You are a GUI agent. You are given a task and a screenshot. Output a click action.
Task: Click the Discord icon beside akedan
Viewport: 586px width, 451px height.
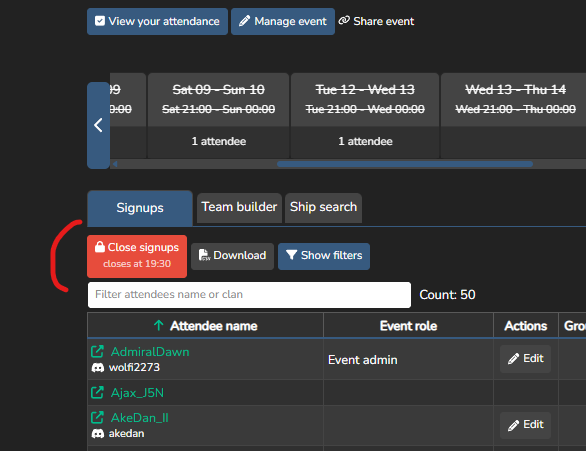tap(98, 433)
